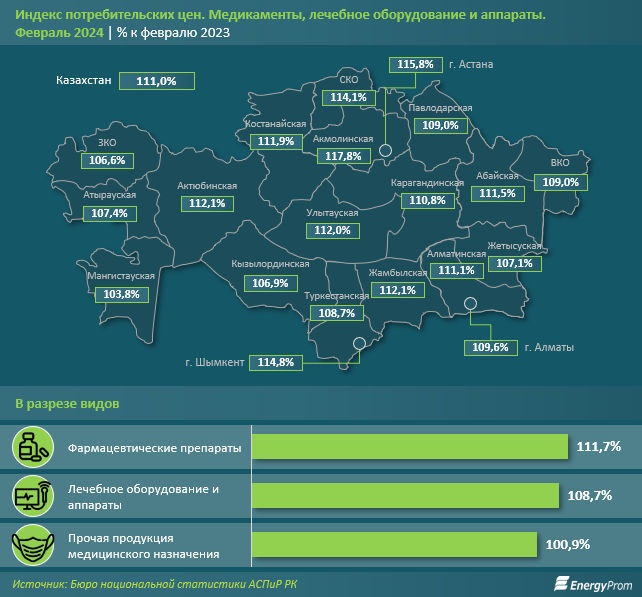Viewport: 642px width, 597px height.
Task: Click the Astana 115,8% value box
Action: pyautogui.click(x=415, y=64)
